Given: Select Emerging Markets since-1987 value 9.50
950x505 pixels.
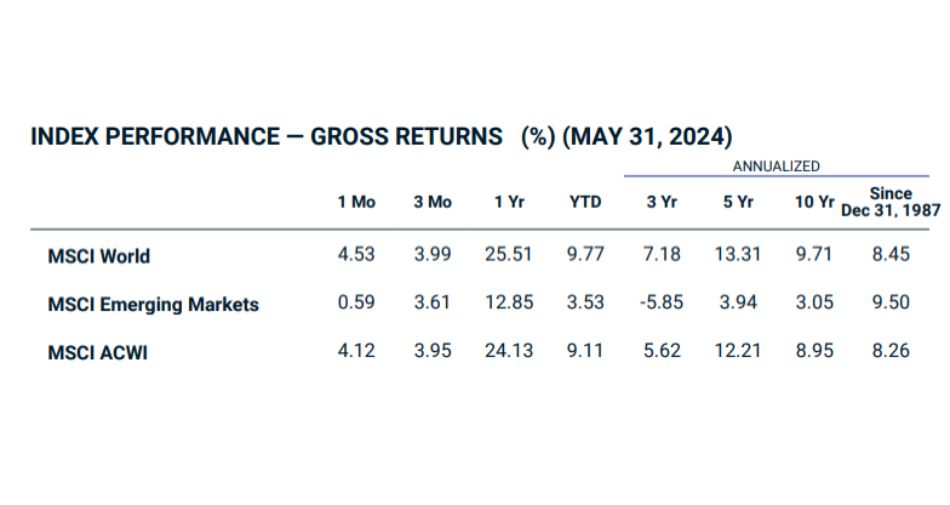Looking at the screenshot, I should click(890, 302).
